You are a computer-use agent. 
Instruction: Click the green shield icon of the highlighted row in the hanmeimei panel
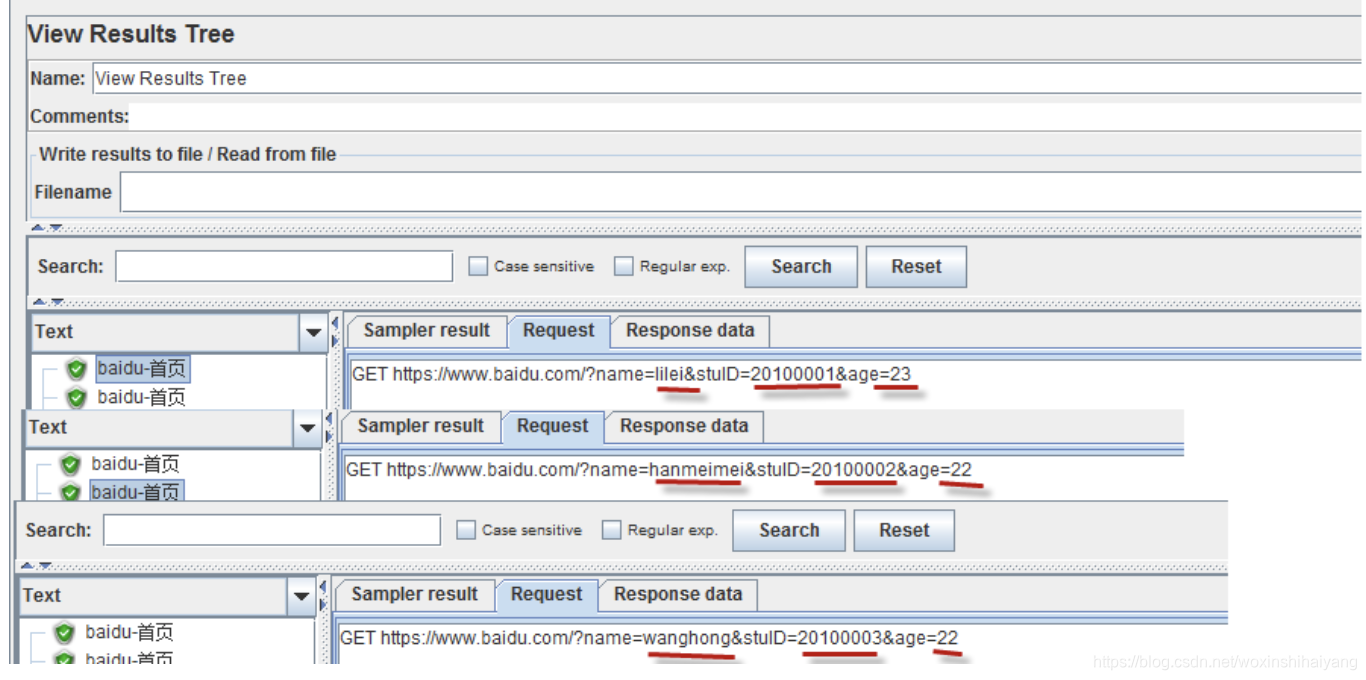click(x=71, y=492)
